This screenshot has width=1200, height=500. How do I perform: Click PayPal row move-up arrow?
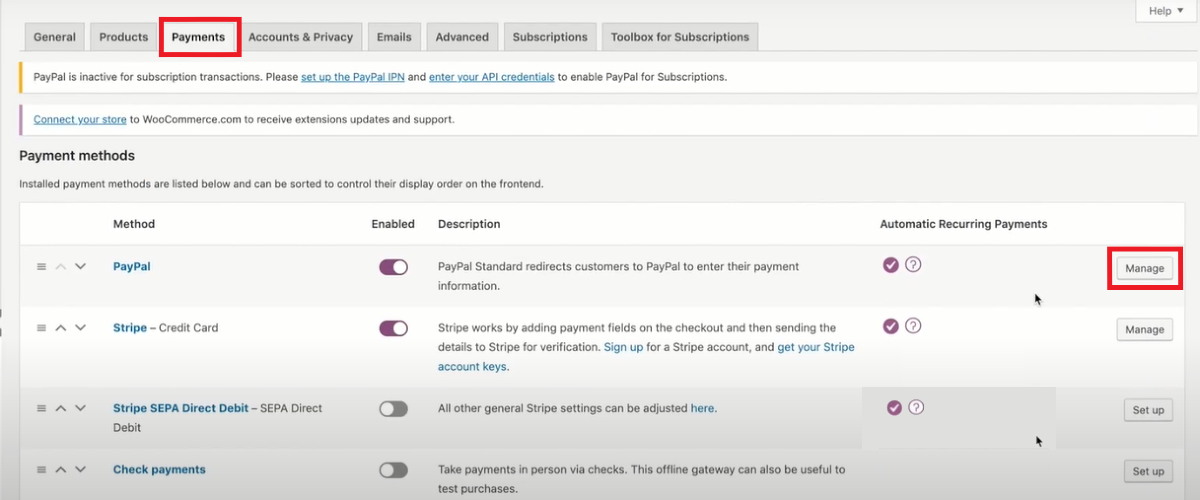[61, 267]
